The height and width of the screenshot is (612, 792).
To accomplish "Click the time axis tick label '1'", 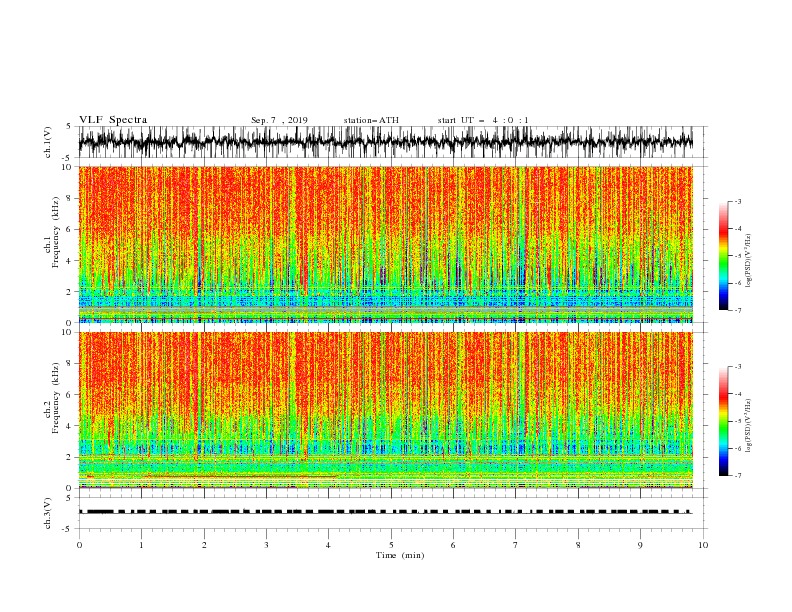I will click(142, 545).
